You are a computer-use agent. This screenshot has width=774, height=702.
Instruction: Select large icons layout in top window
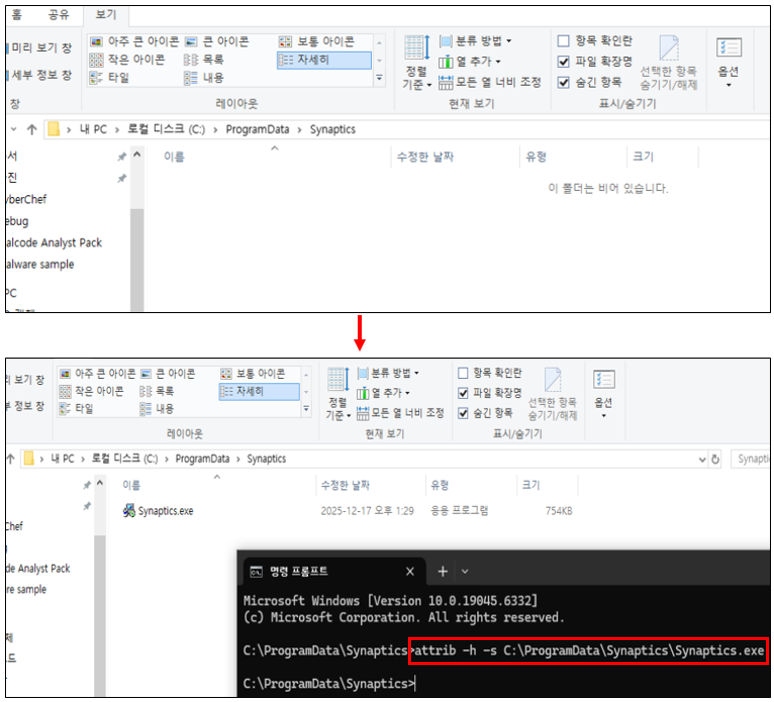(217, 41)
